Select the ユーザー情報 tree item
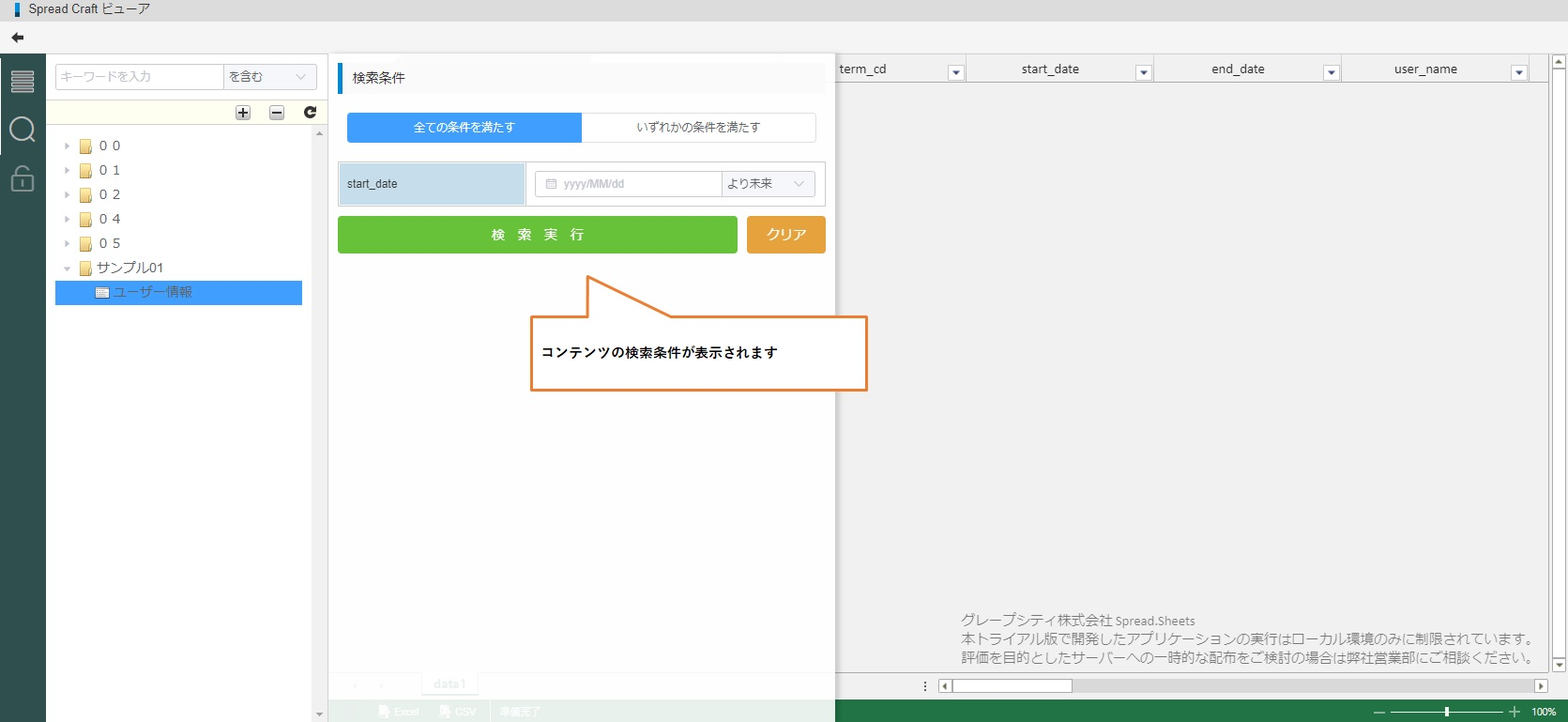Image resolution: width=1568 pixels, height=722 pixels. (153, 293)
